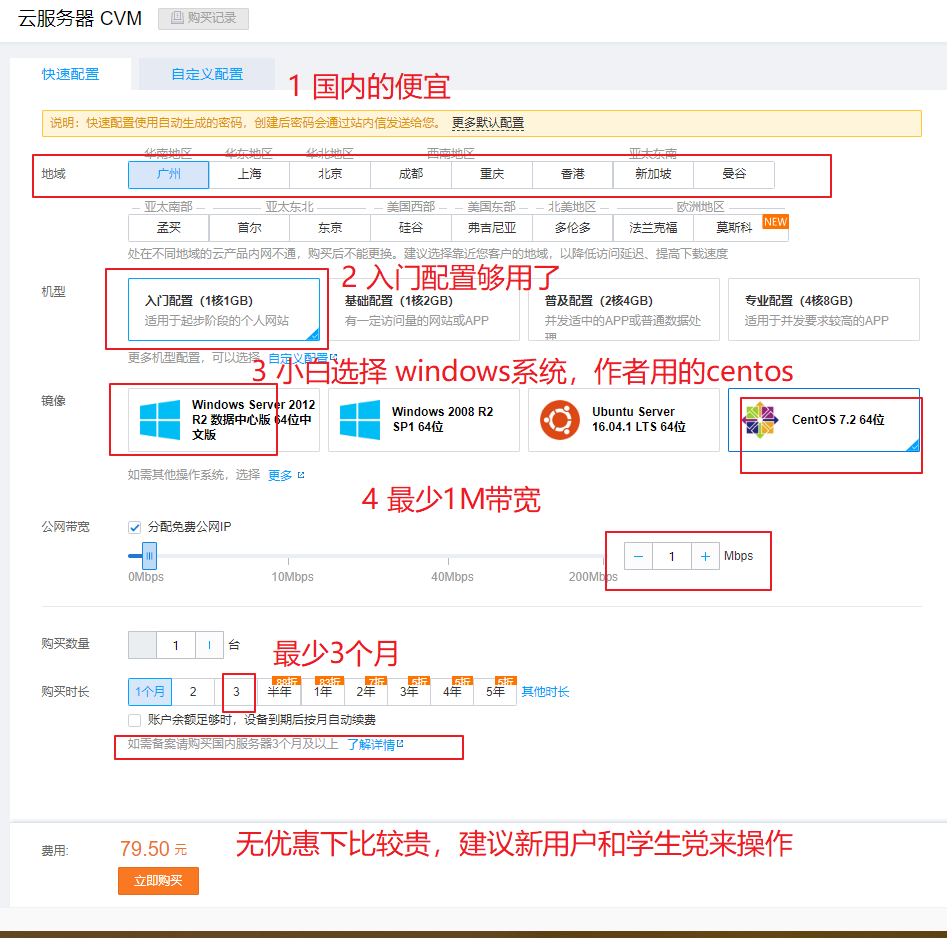Select the Windows 2008 R2 SP1 64位 label
This screenshot has height=938, width=947.
tap(442, 419)
